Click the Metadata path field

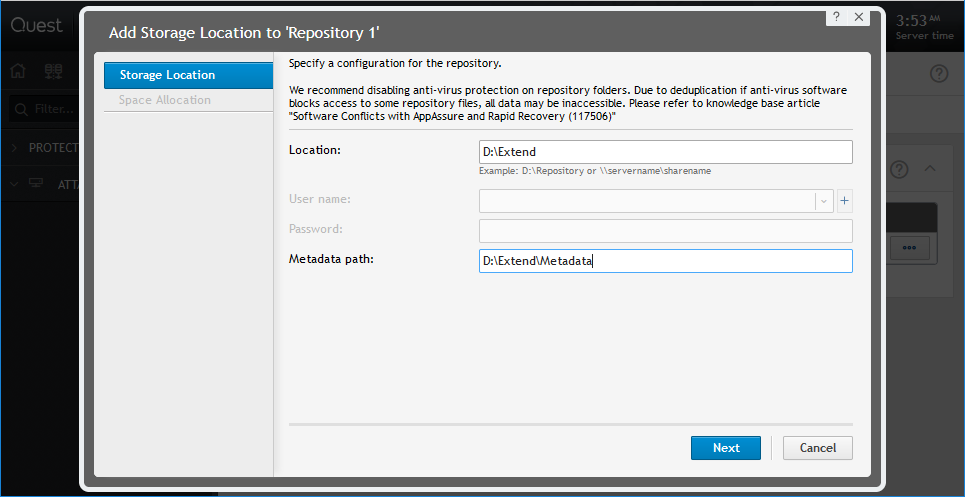coord(665,261)
